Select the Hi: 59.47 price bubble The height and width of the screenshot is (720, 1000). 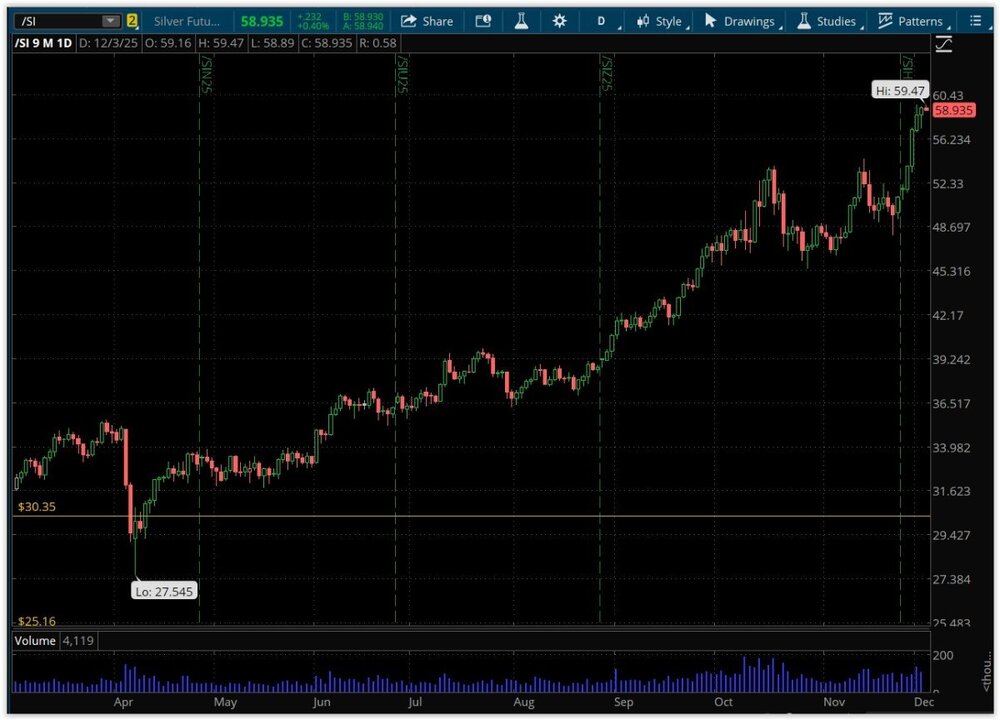pos(900,90)
